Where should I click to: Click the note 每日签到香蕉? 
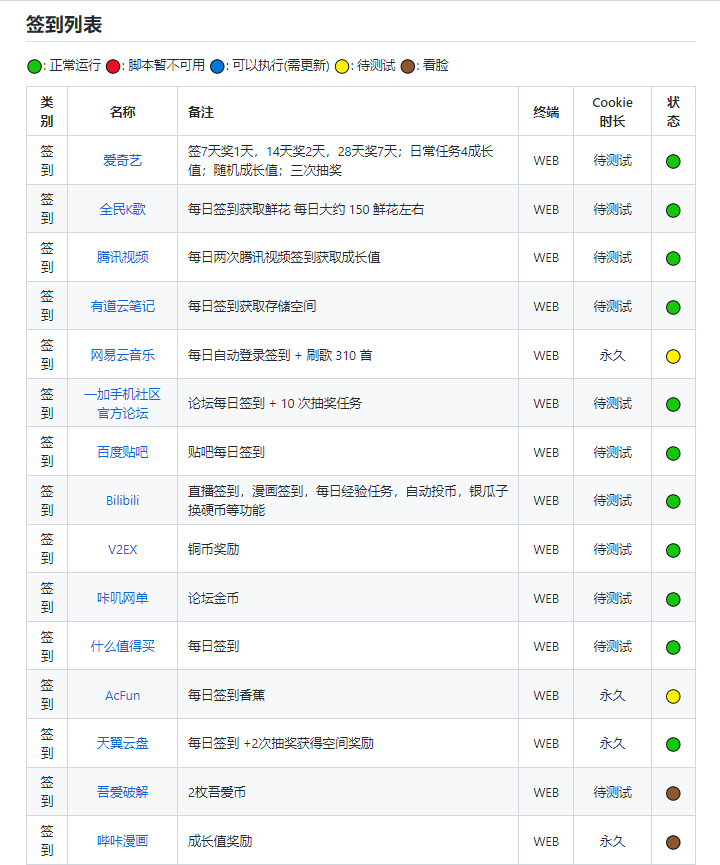(226, 695)
